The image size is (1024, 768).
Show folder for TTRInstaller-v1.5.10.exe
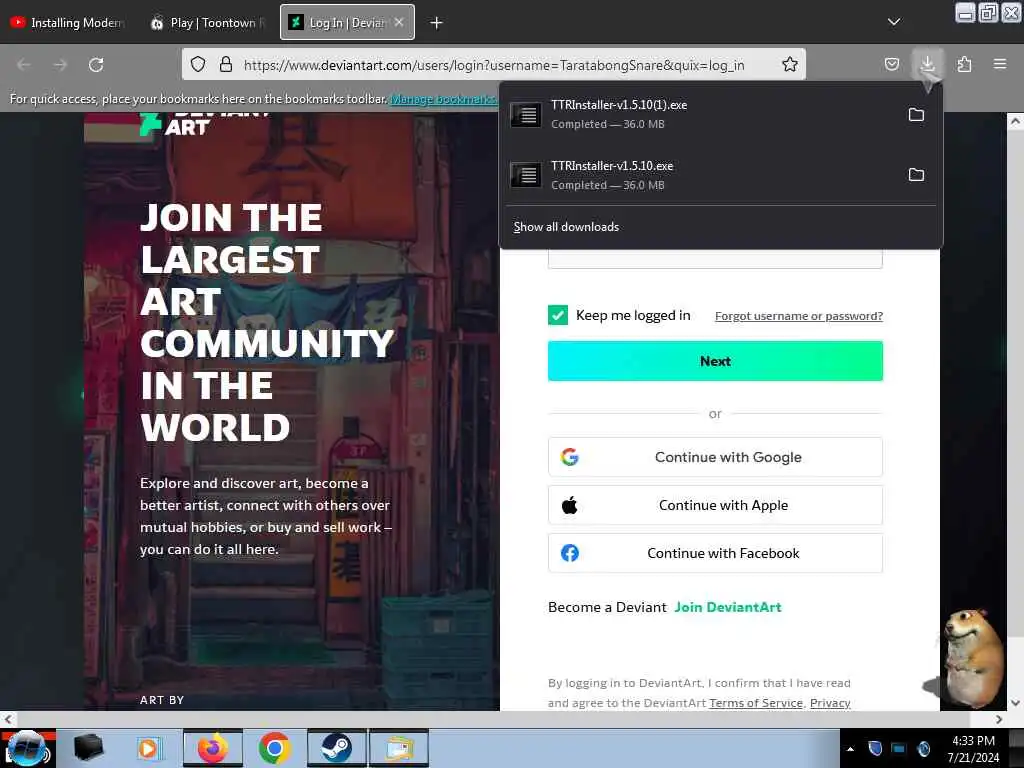pos(916,175)
